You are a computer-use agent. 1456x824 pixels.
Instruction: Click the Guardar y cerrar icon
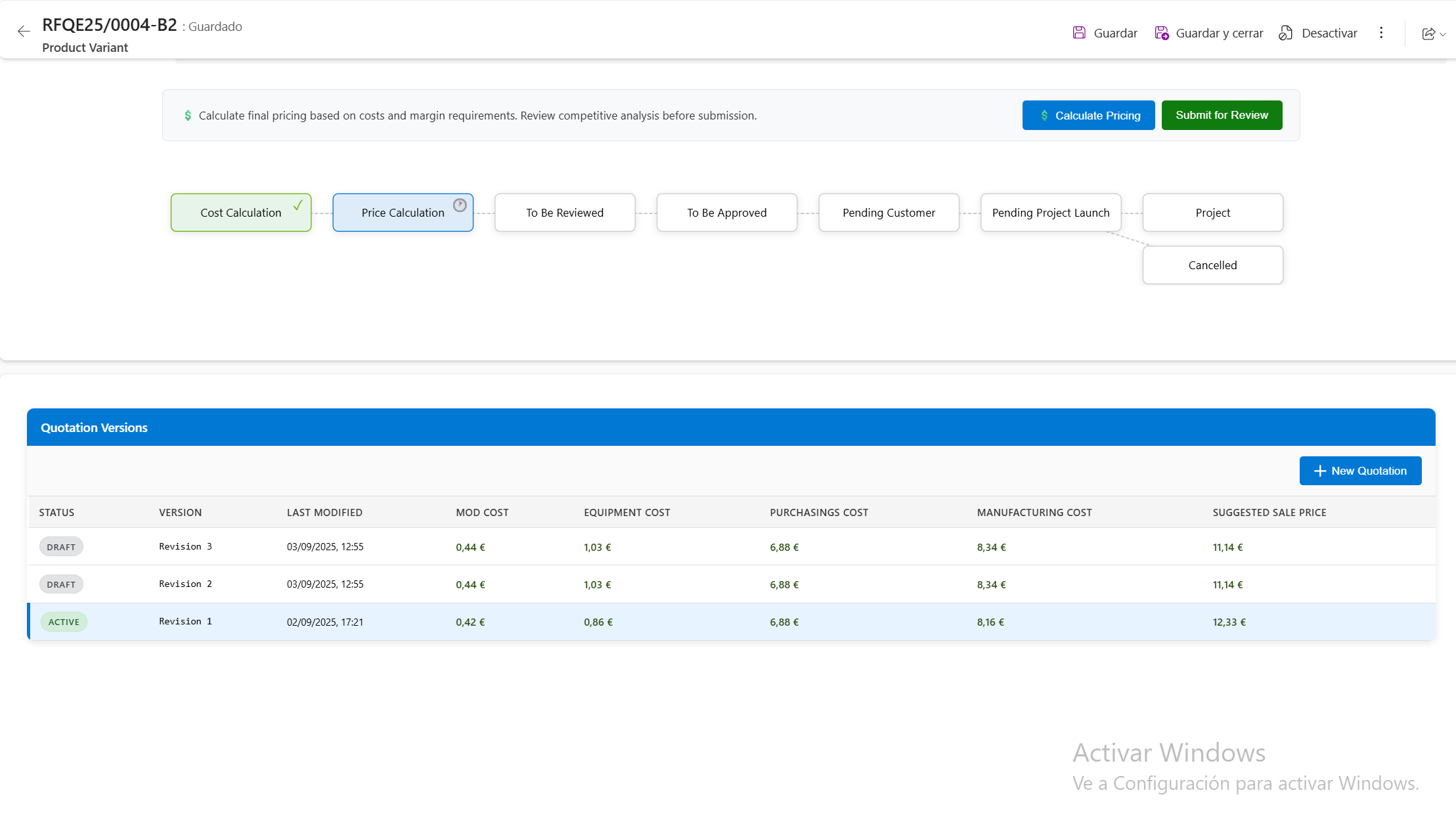click(1161, 32)
